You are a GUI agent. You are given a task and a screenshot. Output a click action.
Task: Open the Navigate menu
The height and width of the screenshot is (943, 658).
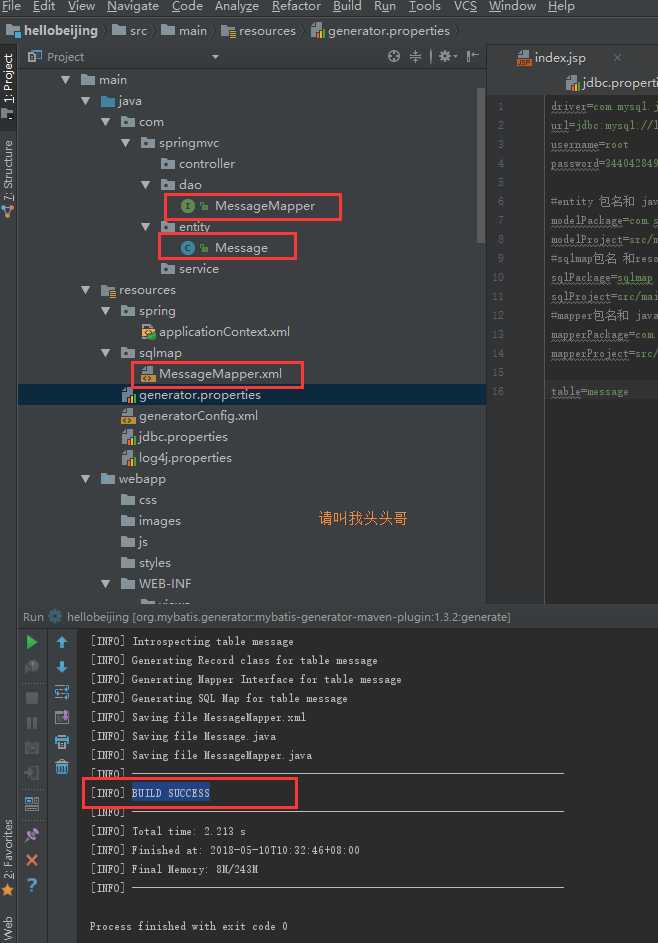pos(132,6)
